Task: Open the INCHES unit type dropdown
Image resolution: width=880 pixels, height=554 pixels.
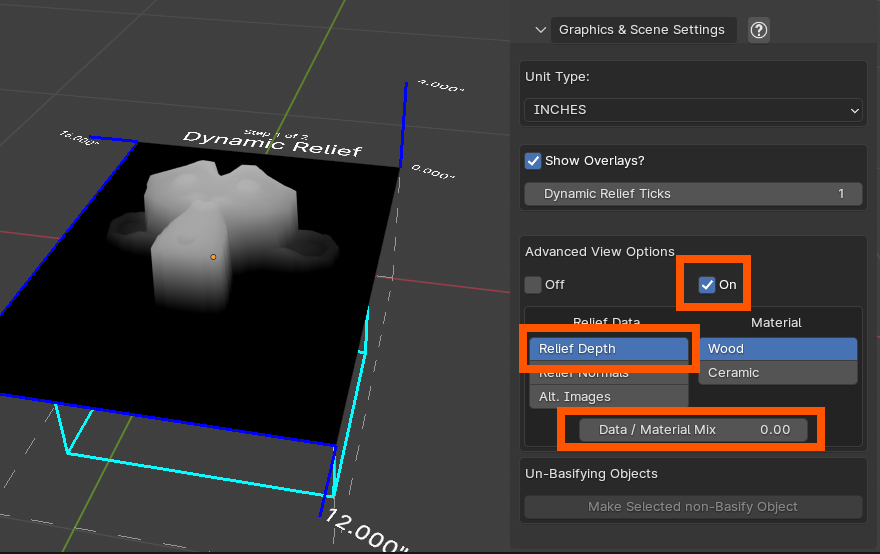Action: (693, 110)
